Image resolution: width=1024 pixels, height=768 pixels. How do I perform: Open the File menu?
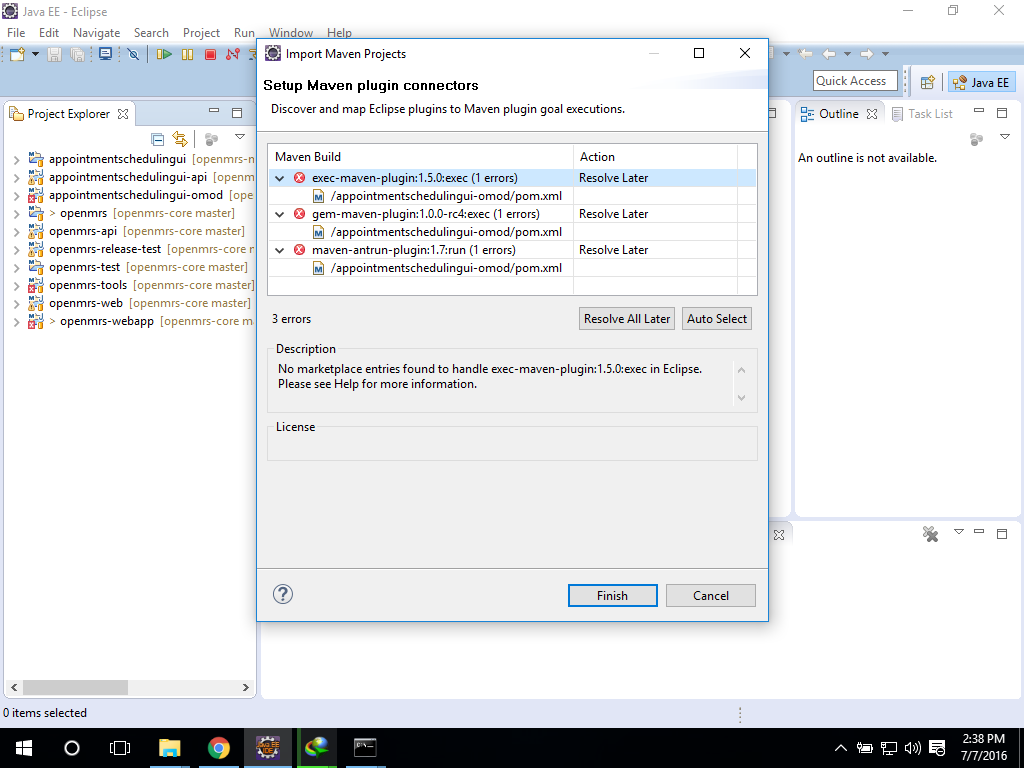[x=16, y=33]
